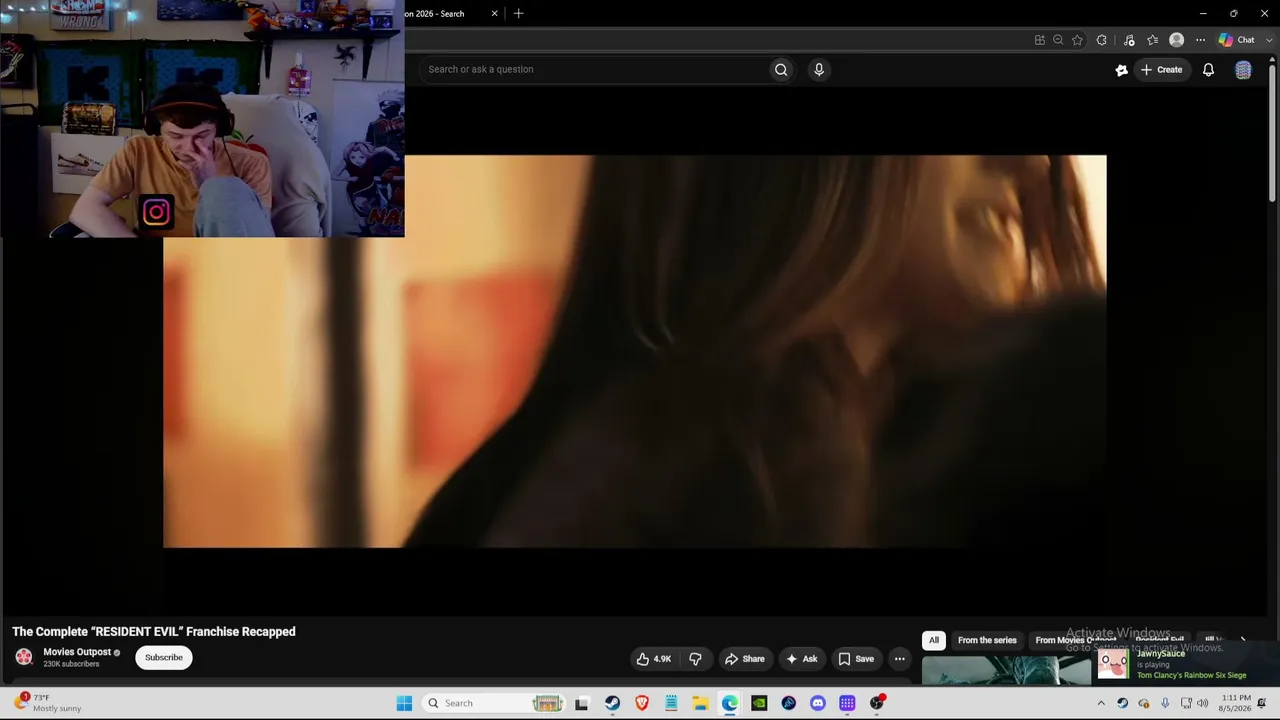Click the video title 'The Complete RESIDENT EVIL Franchise Recapped'

154,632
